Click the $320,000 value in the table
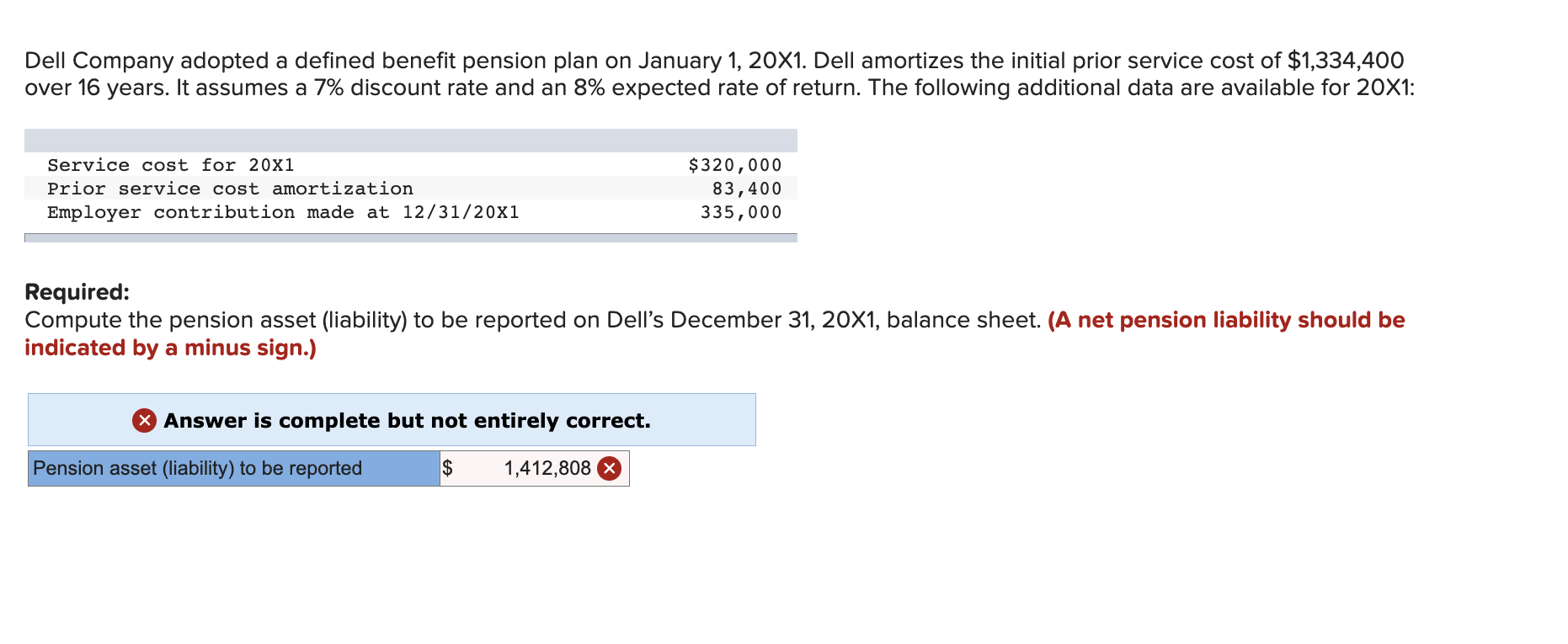Screen dimensions: 1568x644 (x=733, y=165)
